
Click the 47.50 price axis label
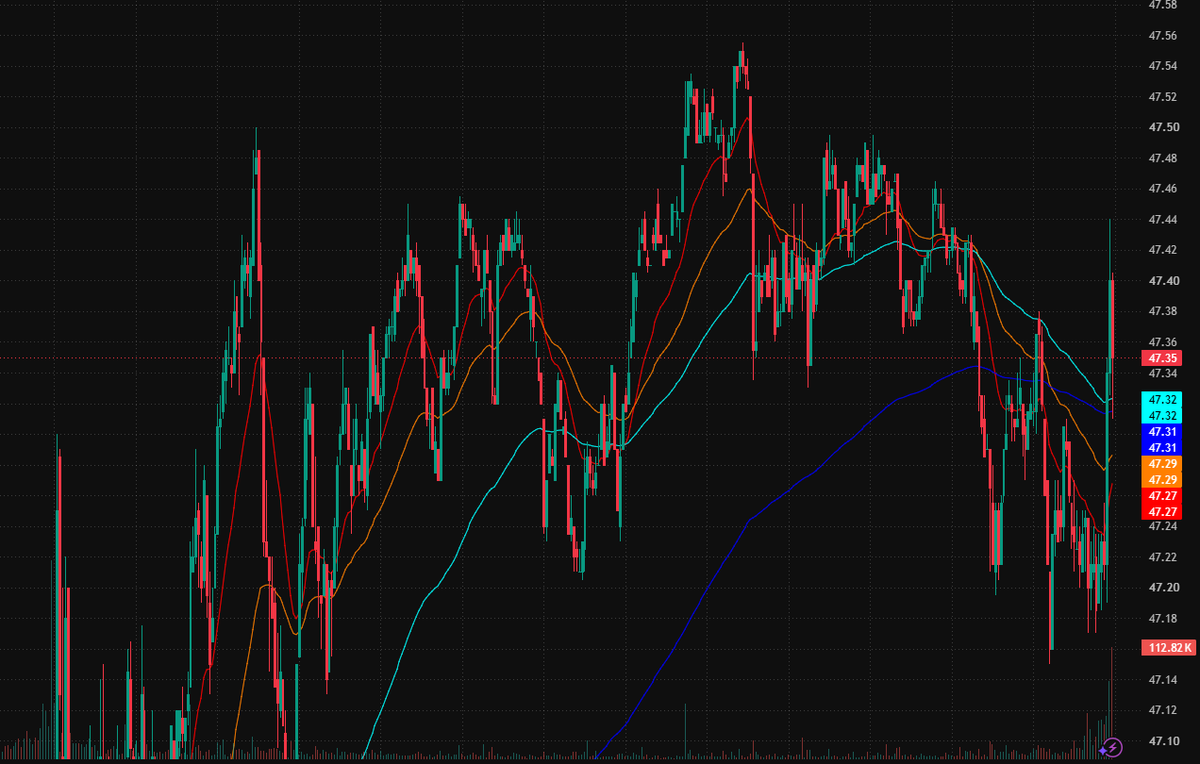tap(1162, 128)
